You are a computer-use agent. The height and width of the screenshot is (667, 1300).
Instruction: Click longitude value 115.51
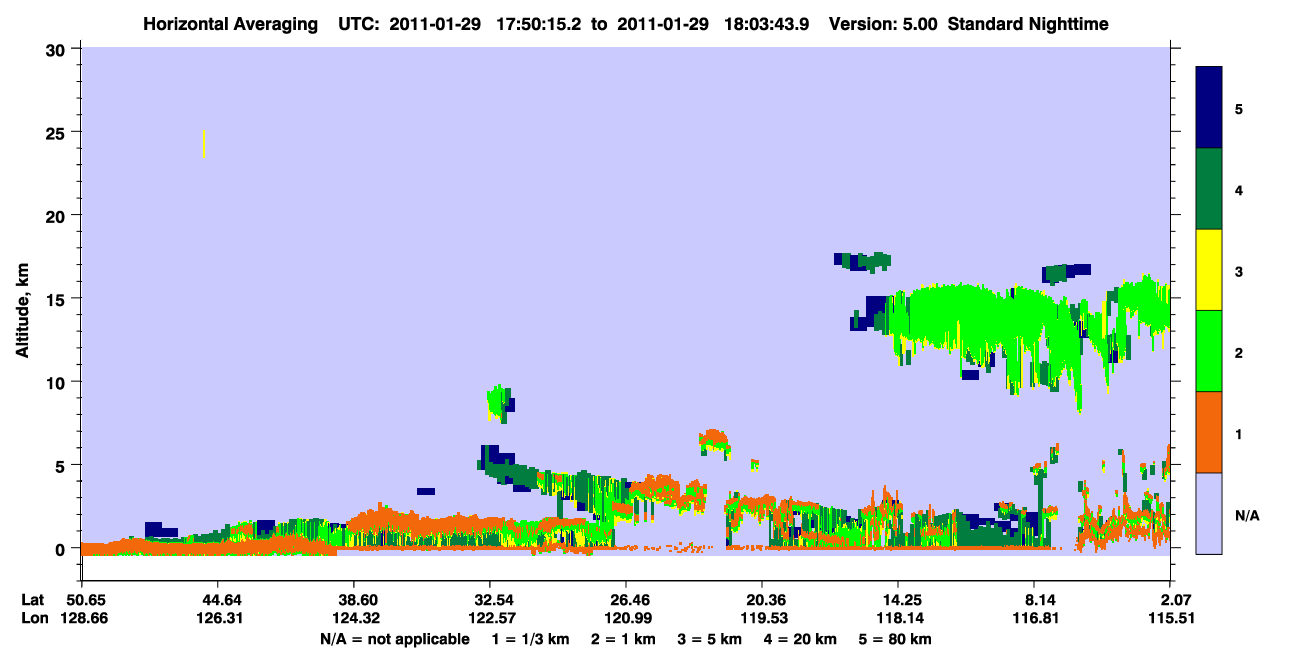(x=1171, y=619)
